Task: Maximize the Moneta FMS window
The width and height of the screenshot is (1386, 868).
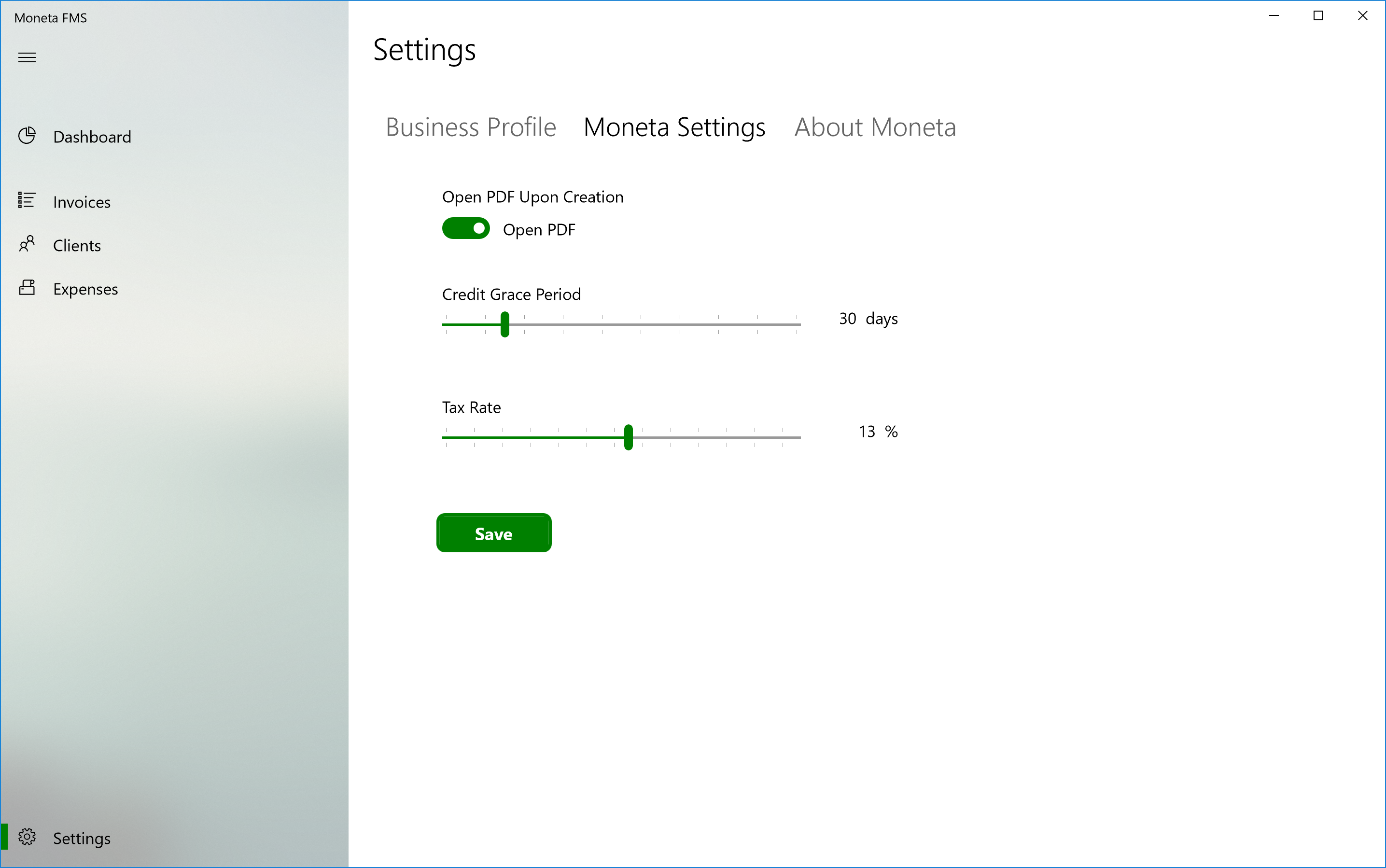Action: 1318,16
